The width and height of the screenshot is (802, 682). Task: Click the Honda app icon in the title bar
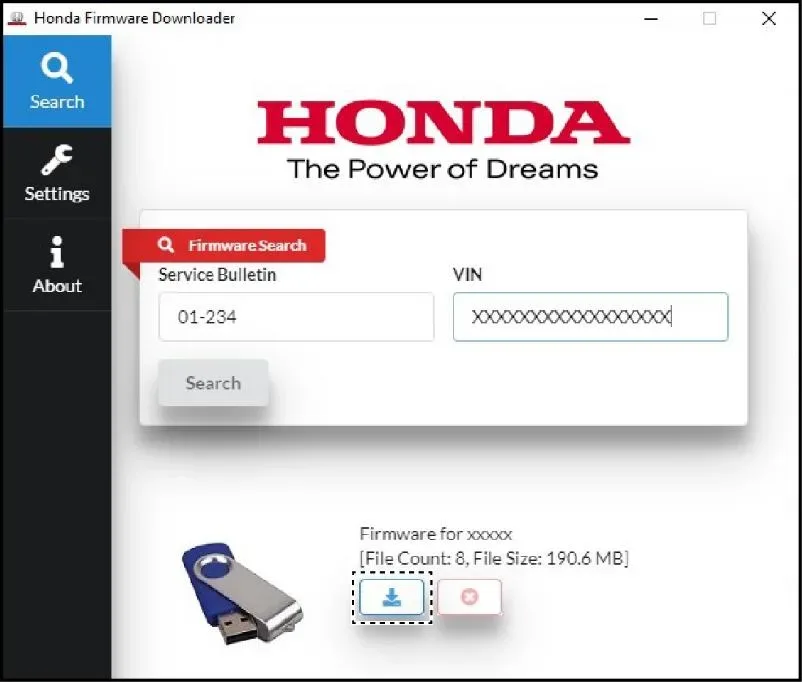coord(17,18)
